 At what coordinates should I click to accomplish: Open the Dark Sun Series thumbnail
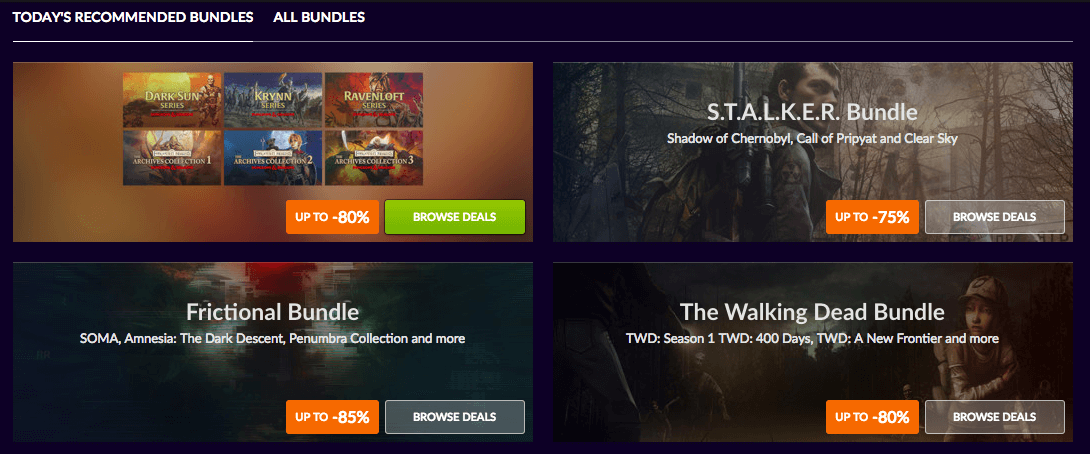tap(172, 99)
